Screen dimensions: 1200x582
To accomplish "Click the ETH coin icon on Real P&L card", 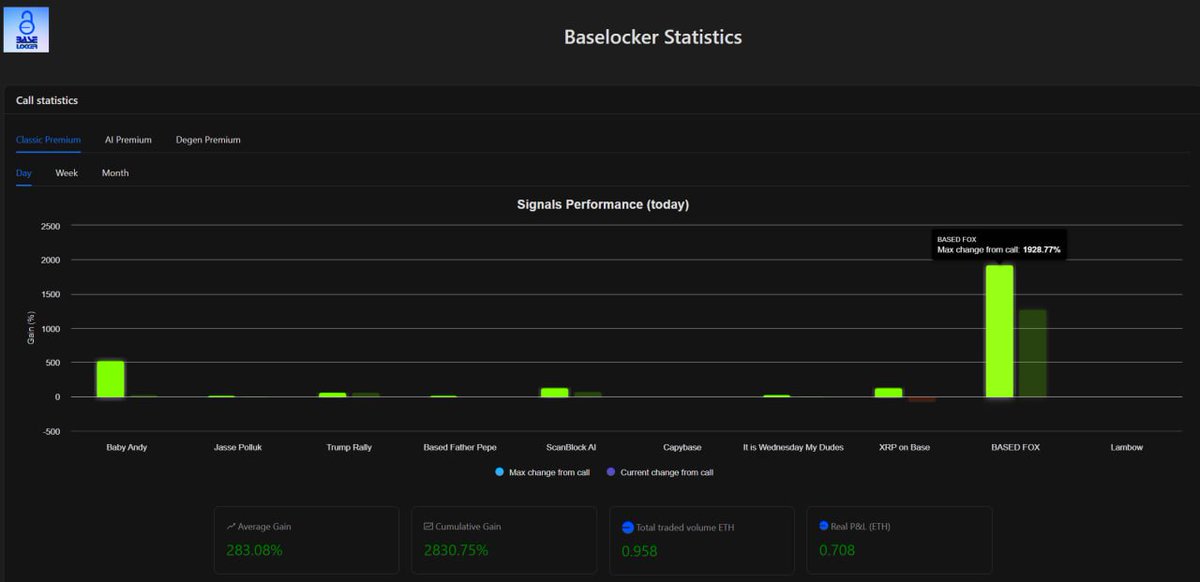I will point(825,526).
